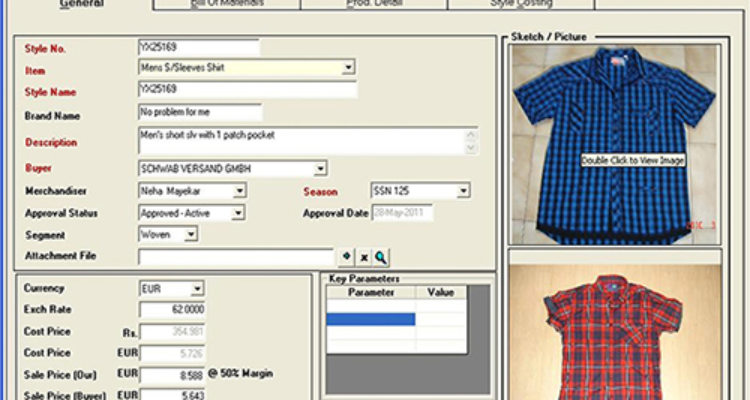Viewport: 750px width, 400px height.
Task: Open the Item dropdown
Action: (348, 67)
